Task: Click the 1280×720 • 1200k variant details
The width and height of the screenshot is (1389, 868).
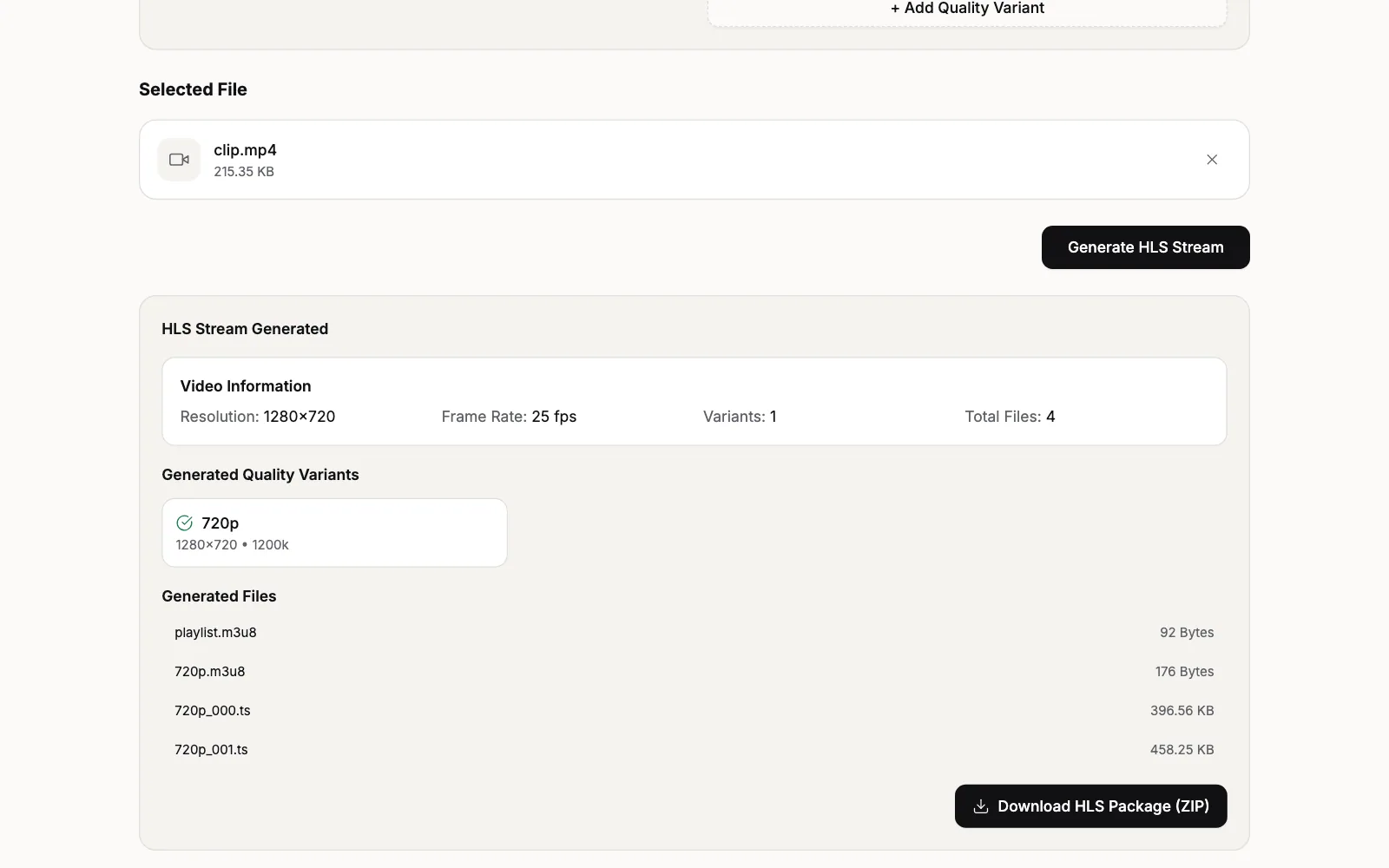Action: pyautogui.click(x=232, y=545)
